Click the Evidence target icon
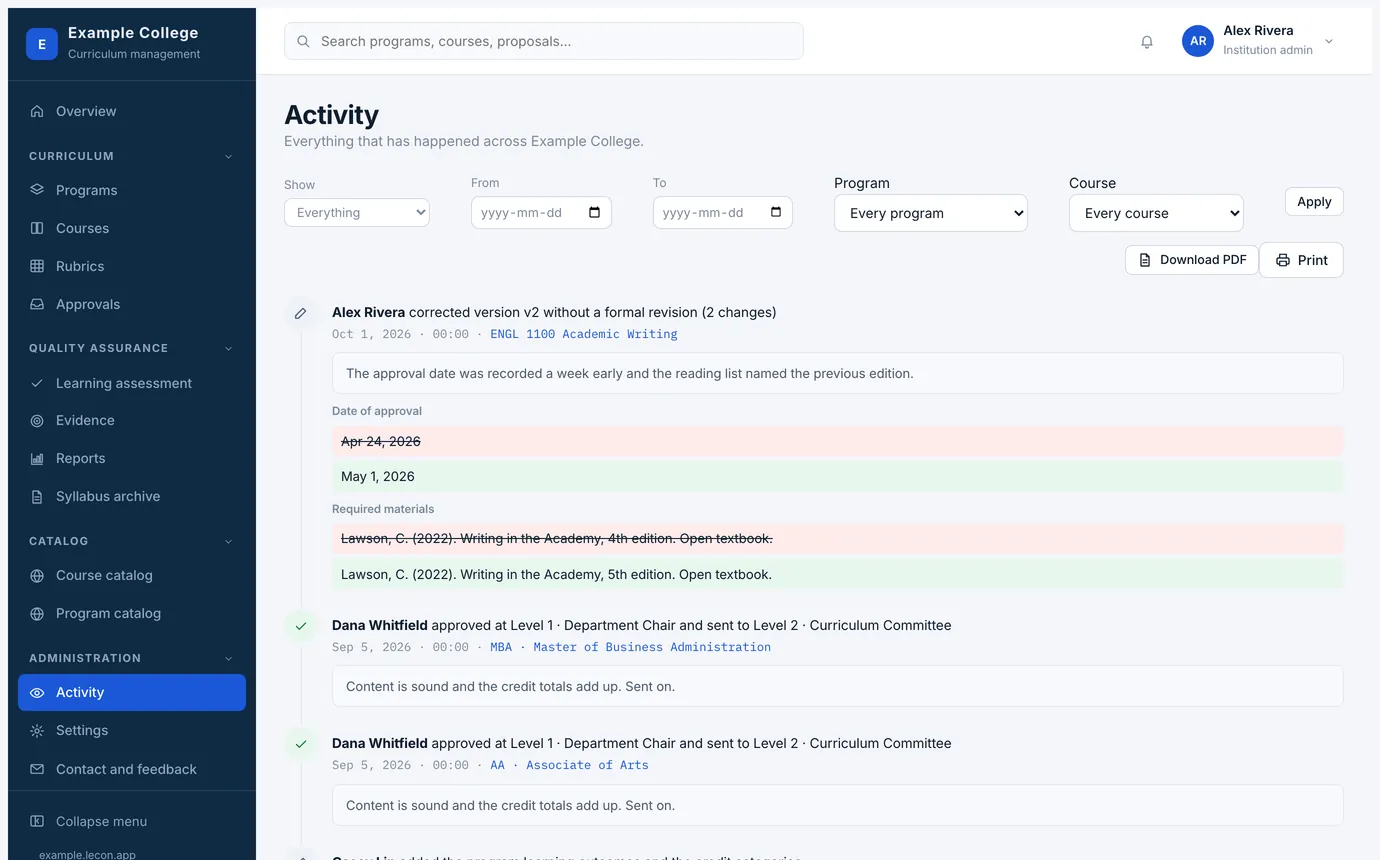 click(x=37, y=421)
